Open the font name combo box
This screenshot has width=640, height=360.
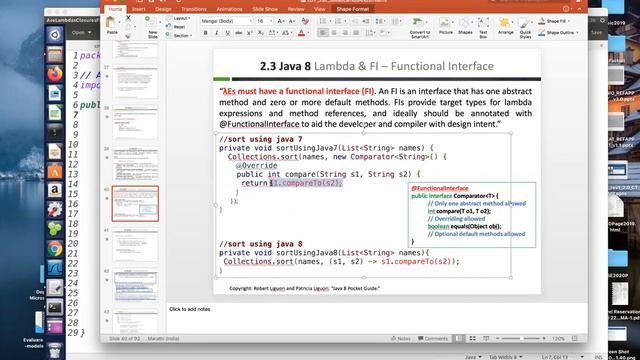[227, 21]
